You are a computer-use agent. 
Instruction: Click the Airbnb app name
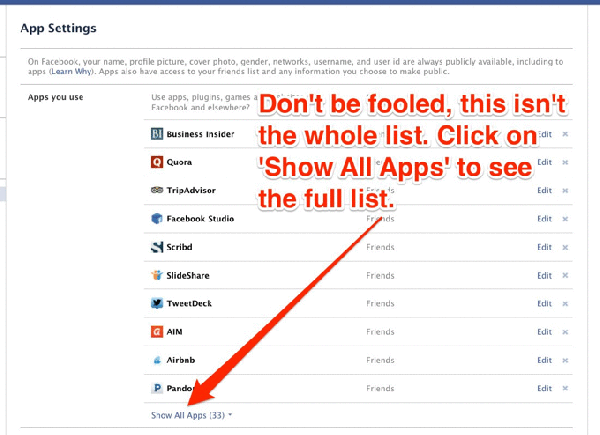181,360
